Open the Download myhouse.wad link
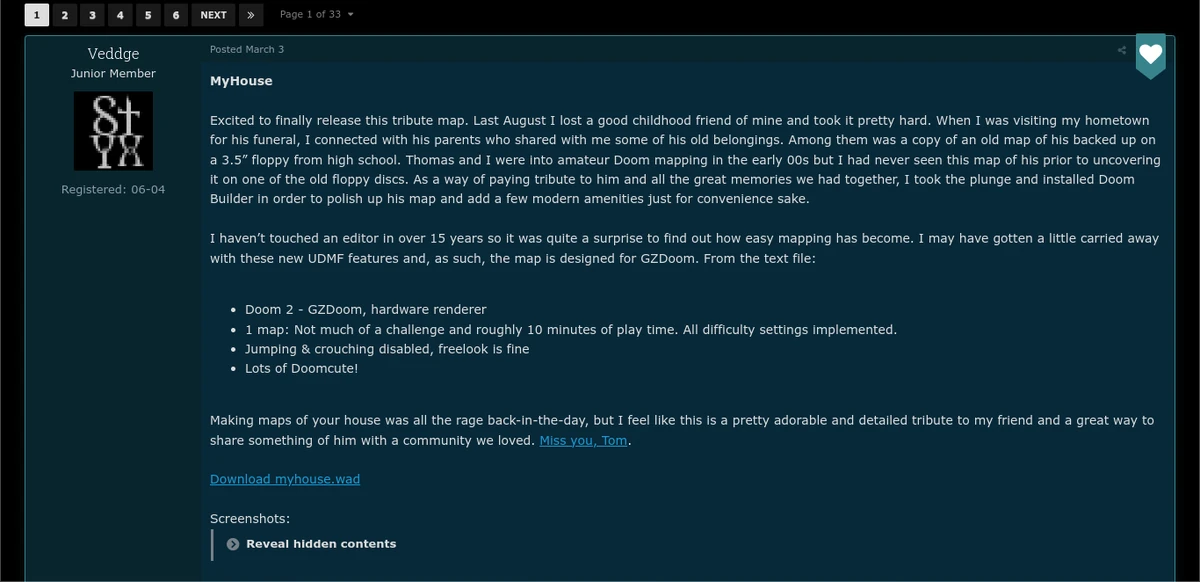 tap(285, 479)
